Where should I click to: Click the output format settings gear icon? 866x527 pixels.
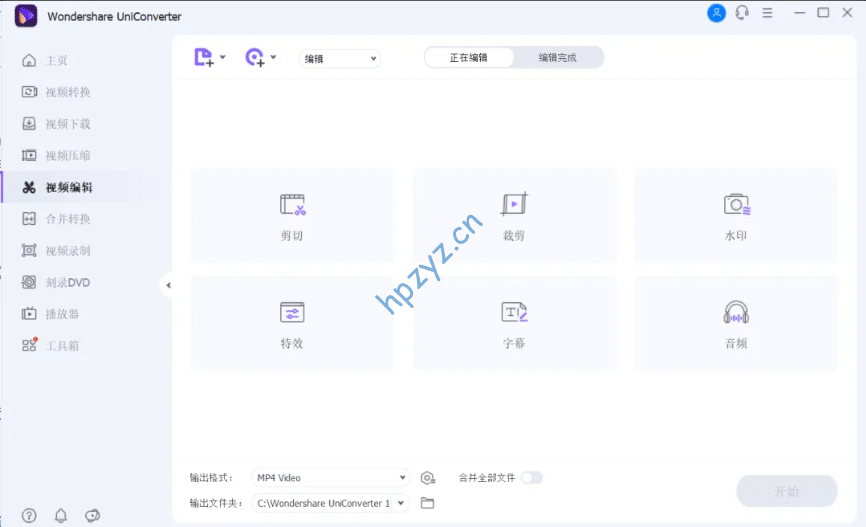coord(427,478)
